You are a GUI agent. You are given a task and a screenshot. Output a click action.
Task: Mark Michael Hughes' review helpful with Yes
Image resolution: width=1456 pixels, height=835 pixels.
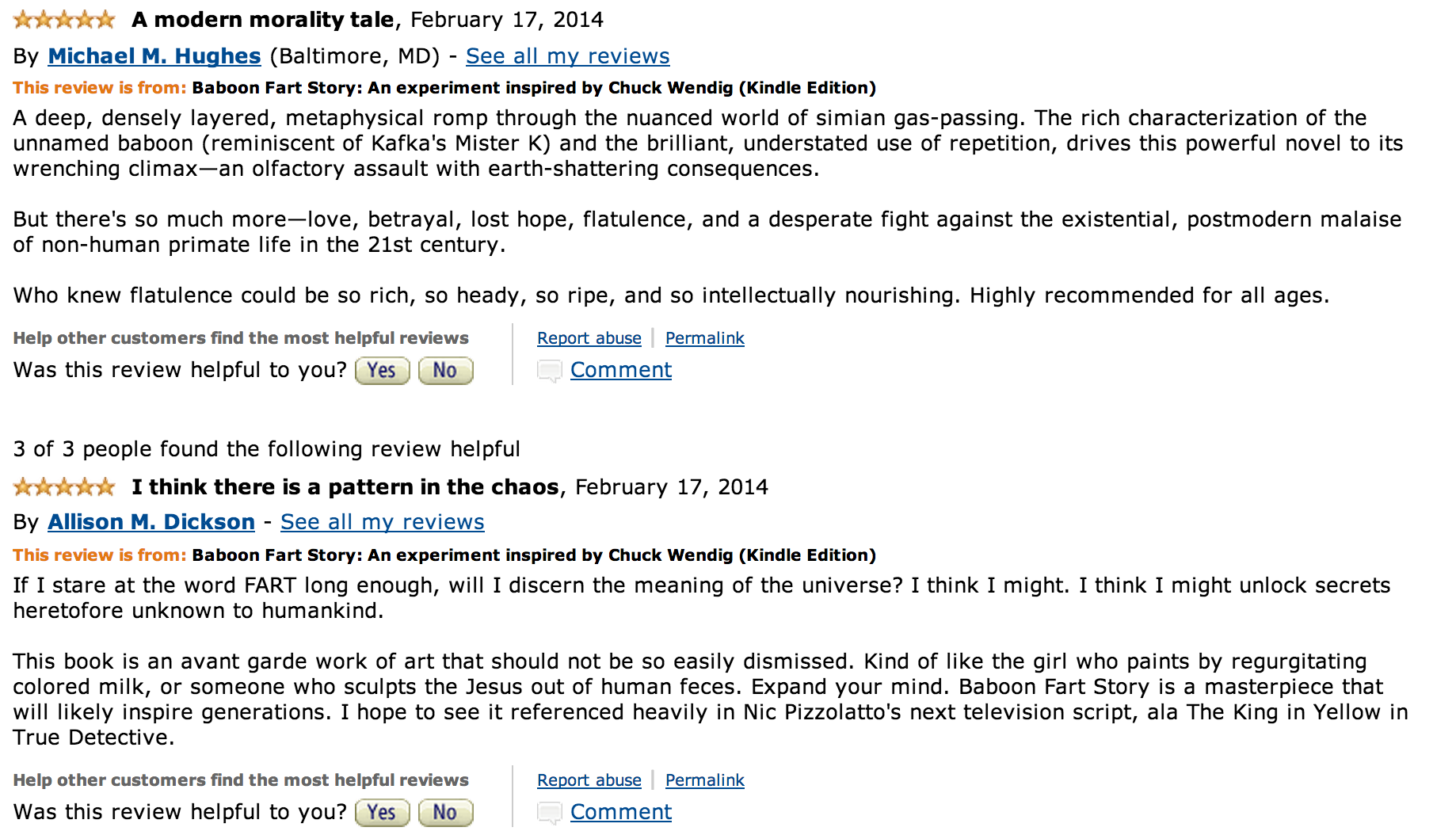[382, 371]
